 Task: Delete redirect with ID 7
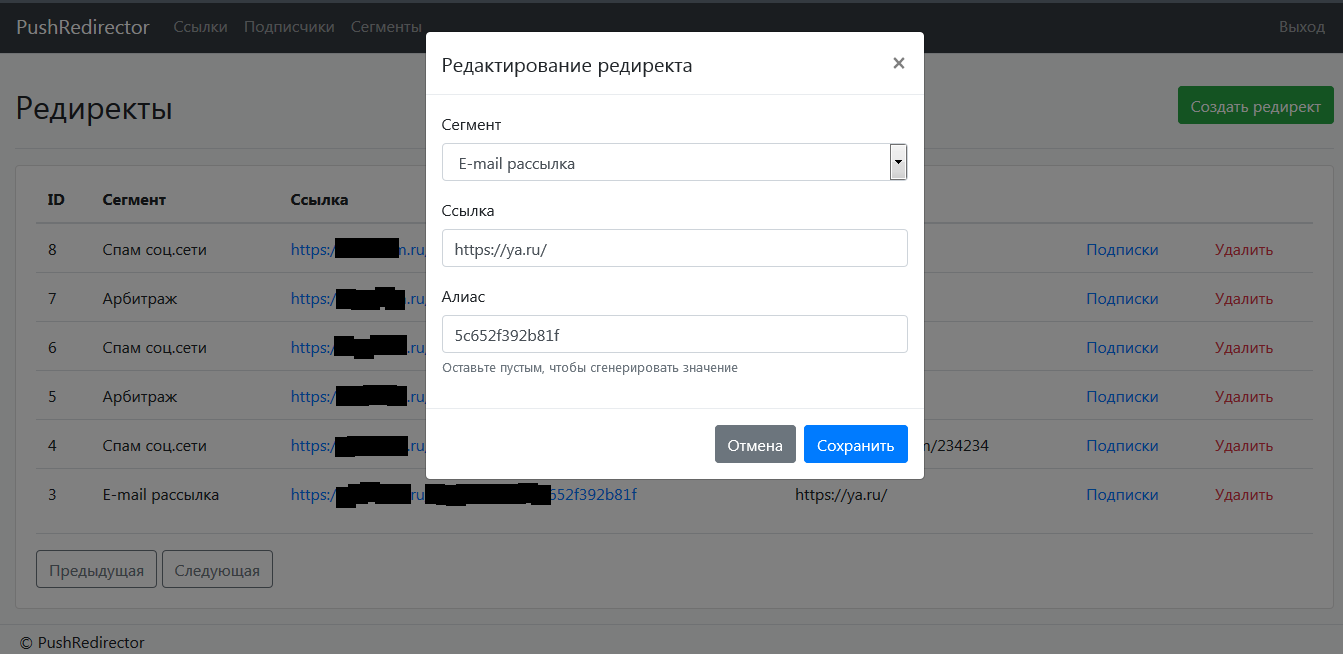click(x=1243, y=298)
